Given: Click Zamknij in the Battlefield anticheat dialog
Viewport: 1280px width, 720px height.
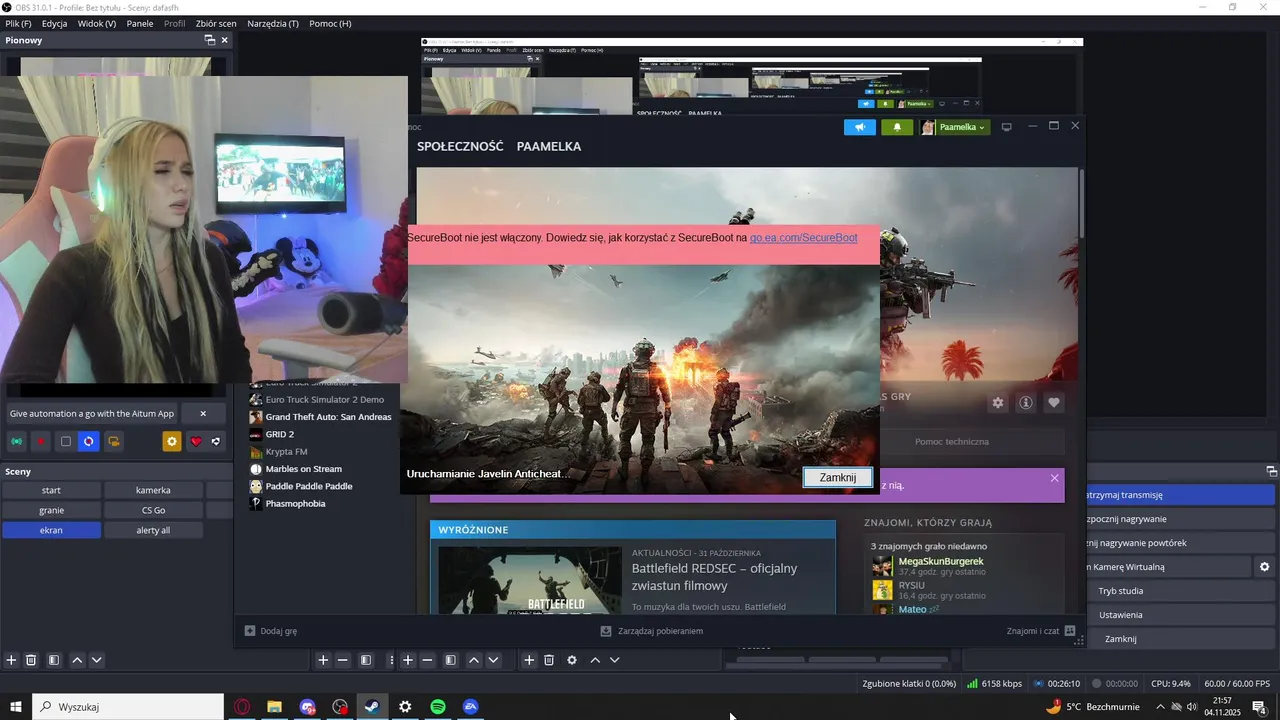Looking at the screenshot, I should [x=838, y=477].
